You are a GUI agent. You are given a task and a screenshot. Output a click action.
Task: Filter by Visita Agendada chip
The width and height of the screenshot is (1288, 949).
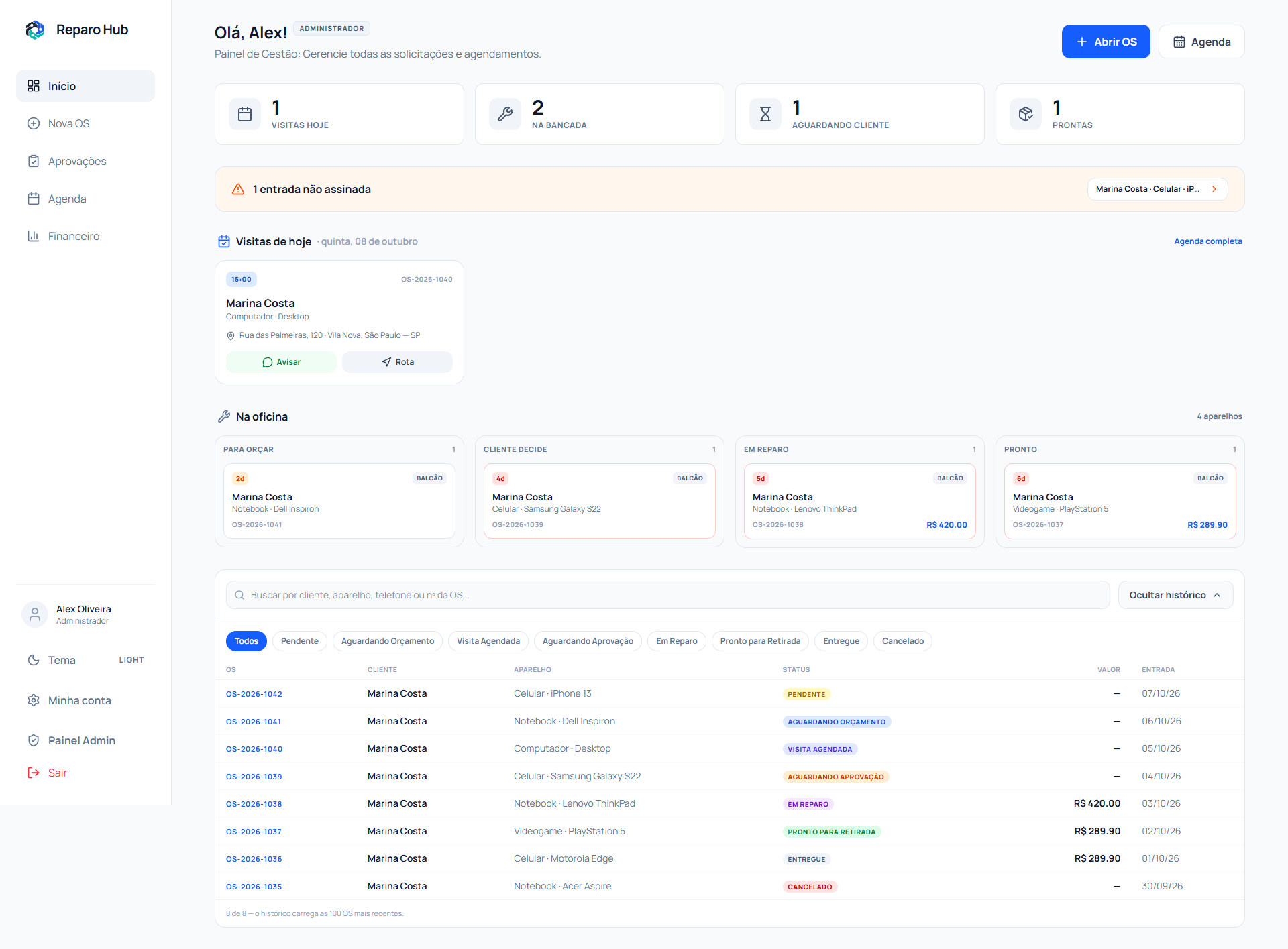tap(488, 641)
